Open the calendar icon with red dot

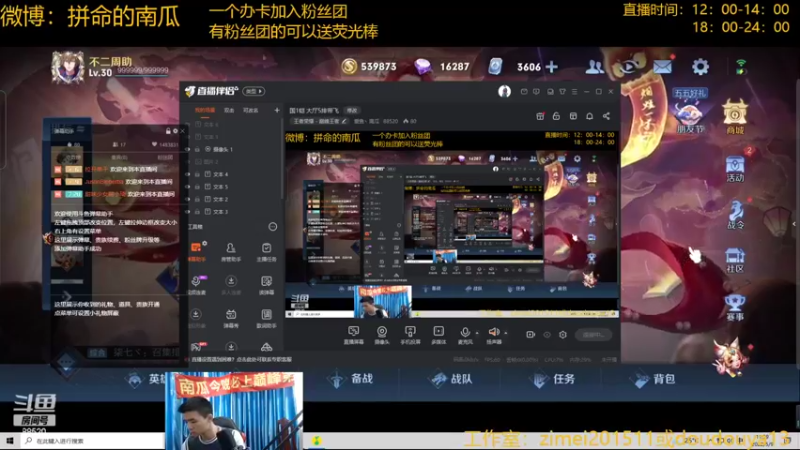tap(540, 116)
